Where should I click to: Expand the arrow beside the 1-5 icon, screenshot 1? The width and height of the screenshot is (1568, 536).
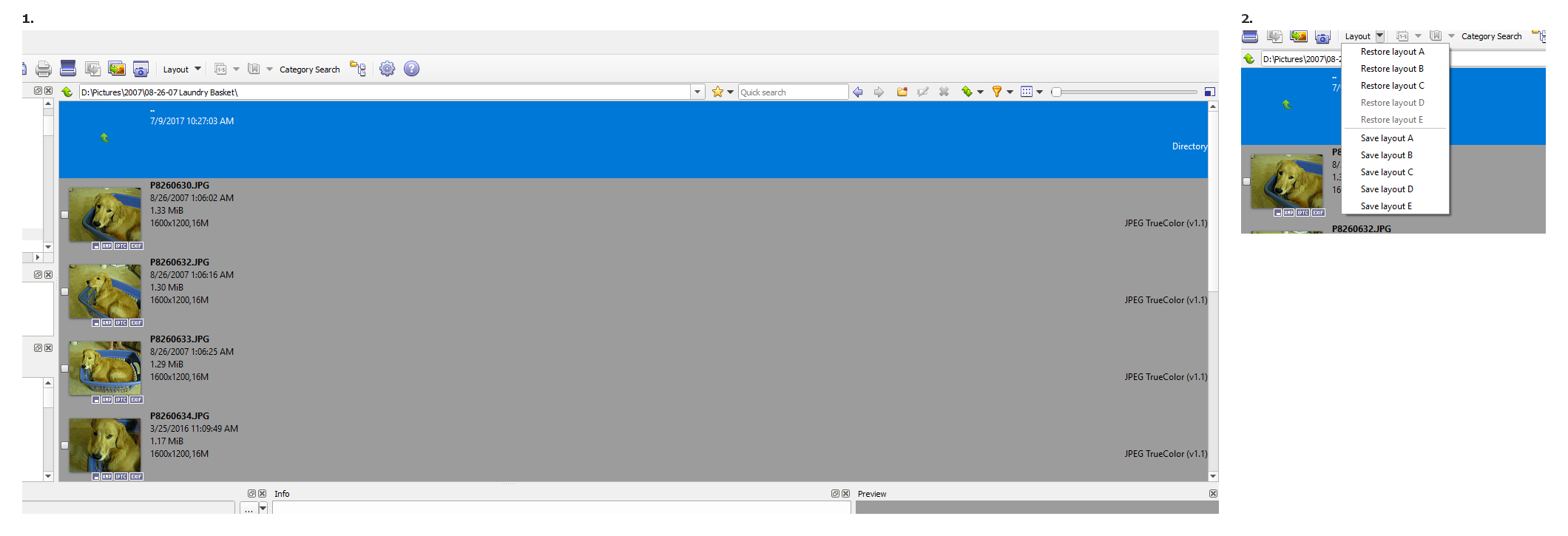point(237,69)
